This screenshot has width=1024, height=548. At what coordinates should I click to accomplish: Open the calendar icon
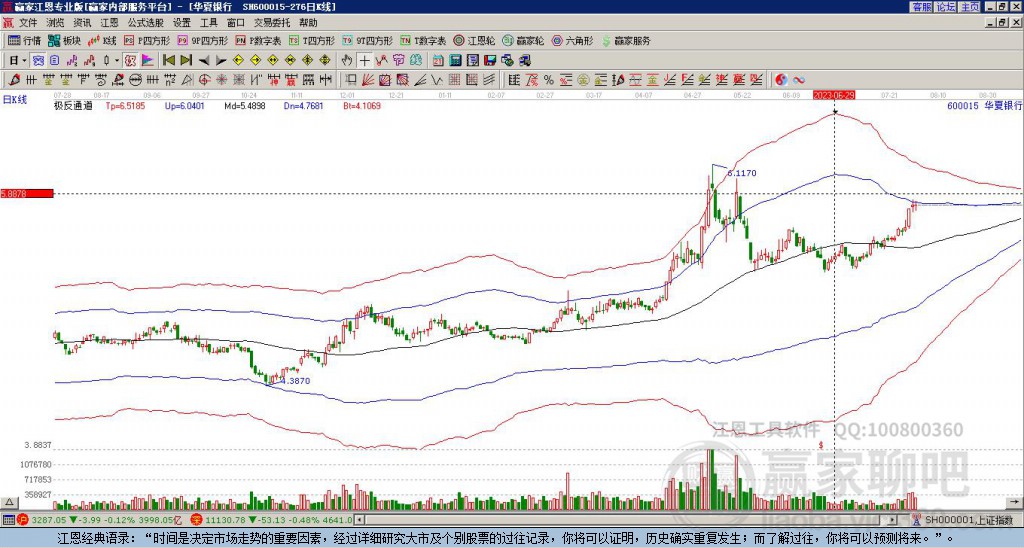438,60
